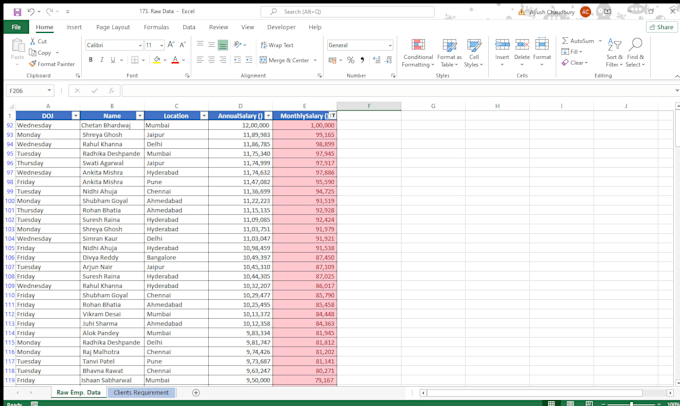Apply comma style number format
The width and height of the screenshot is (680, 406).
(363, 60)
